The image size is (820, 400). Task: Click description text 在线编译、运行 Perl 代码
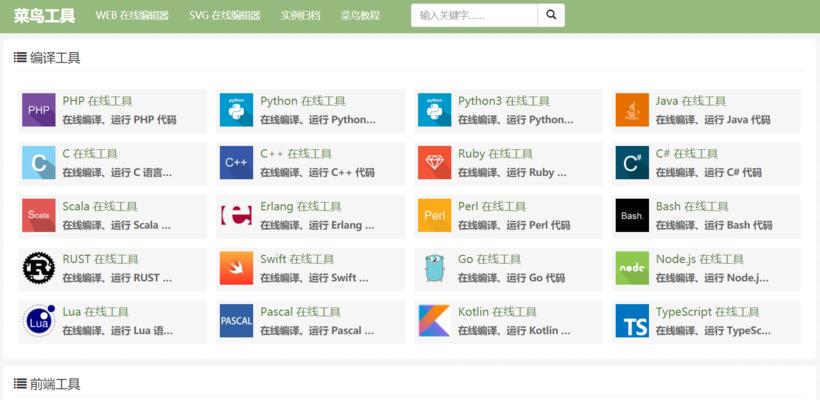(x=514, y=225)
